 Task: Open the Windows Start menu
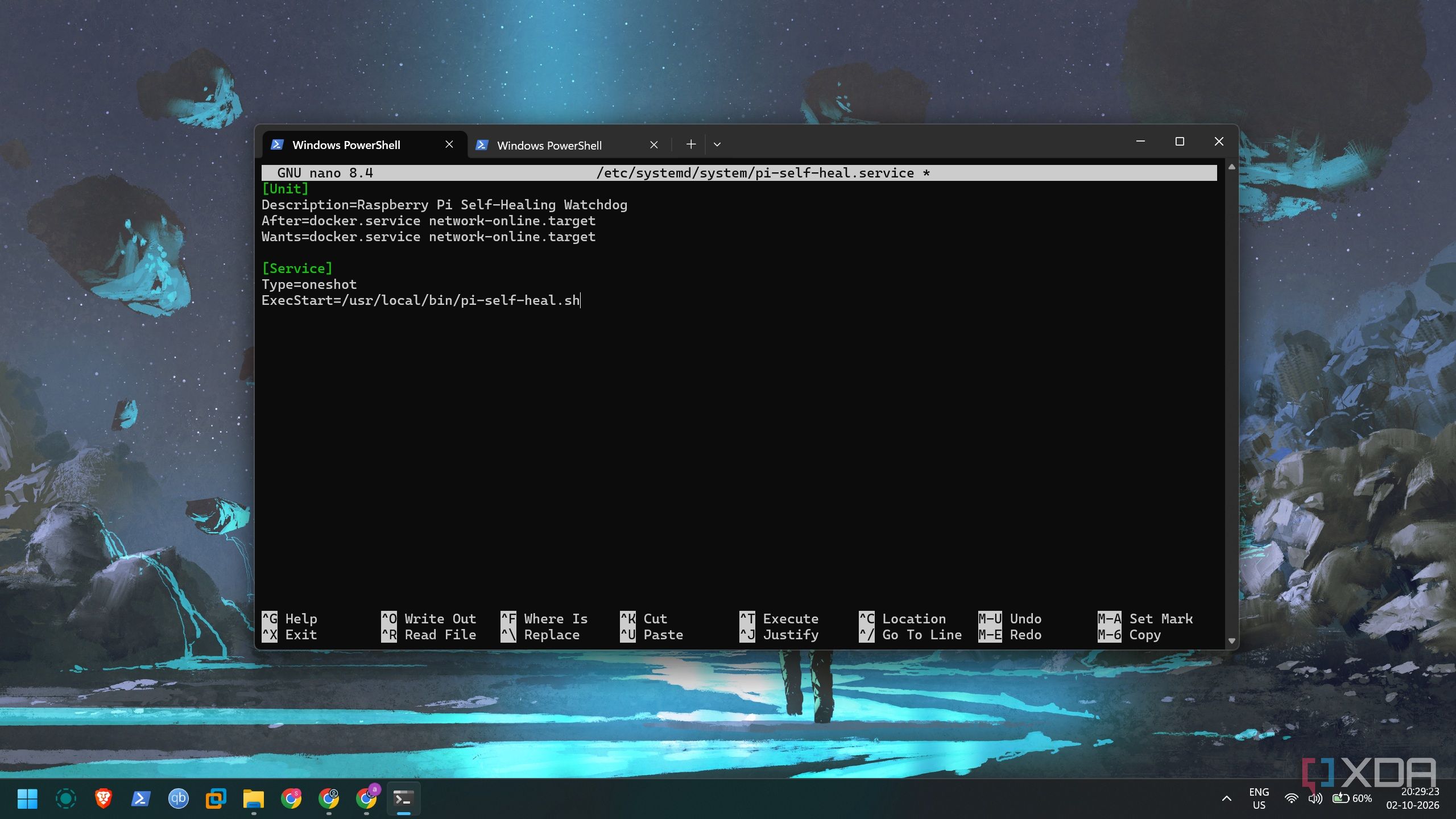click(27, 799)
